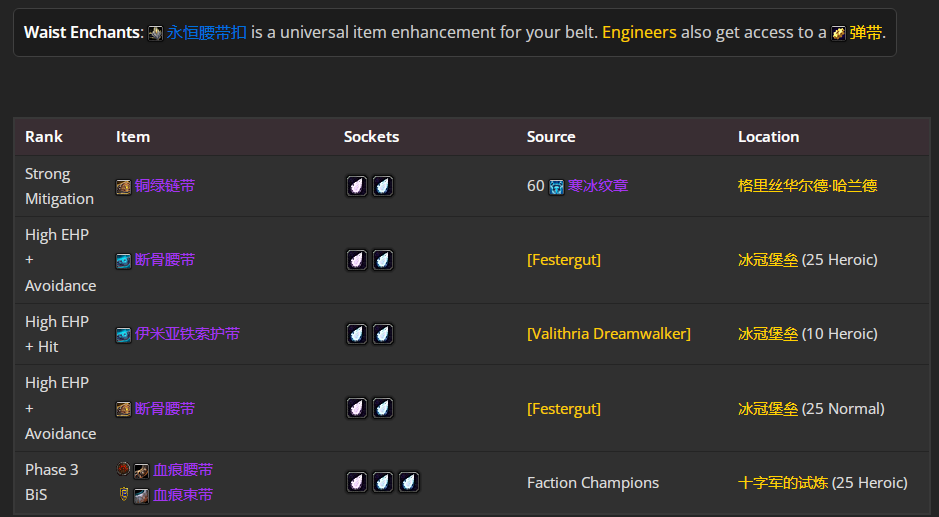The width and height of the screenshot is (939, 517).
Task: Open the 断骨腰带 link in 25 Heroic row
Action: tap(165, 260)
